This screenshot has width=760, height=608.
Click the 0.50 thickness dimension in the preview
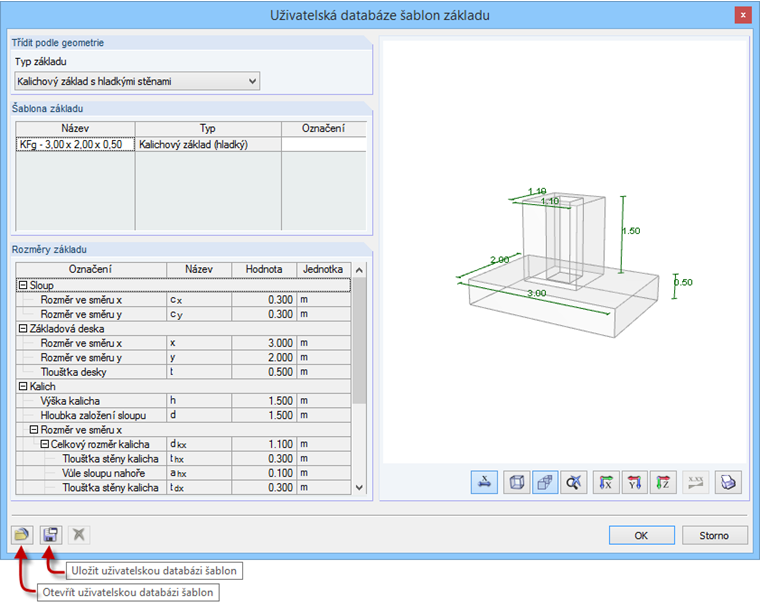click(x=683, y=282)
